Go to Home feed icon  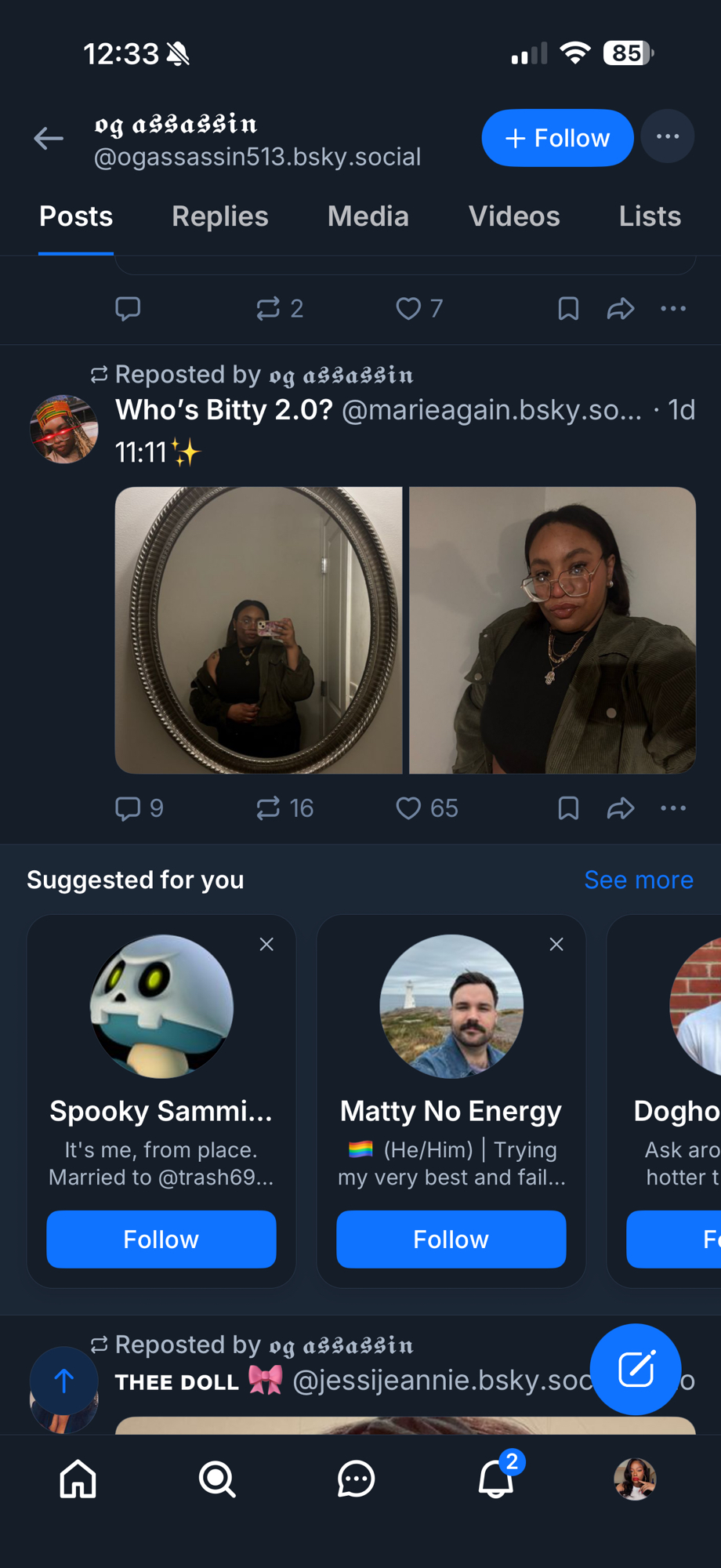tap(78, 1479)
